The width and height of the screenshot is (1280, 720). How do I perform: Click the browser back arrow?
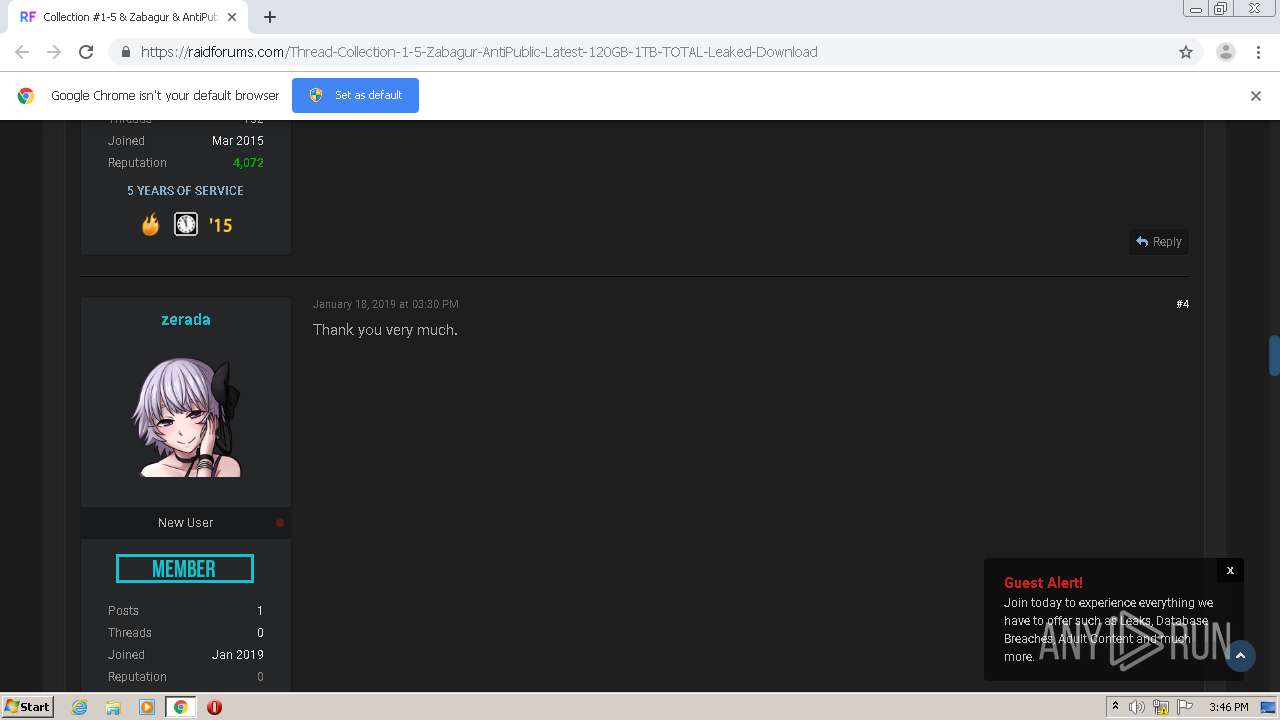click(22, 52)
